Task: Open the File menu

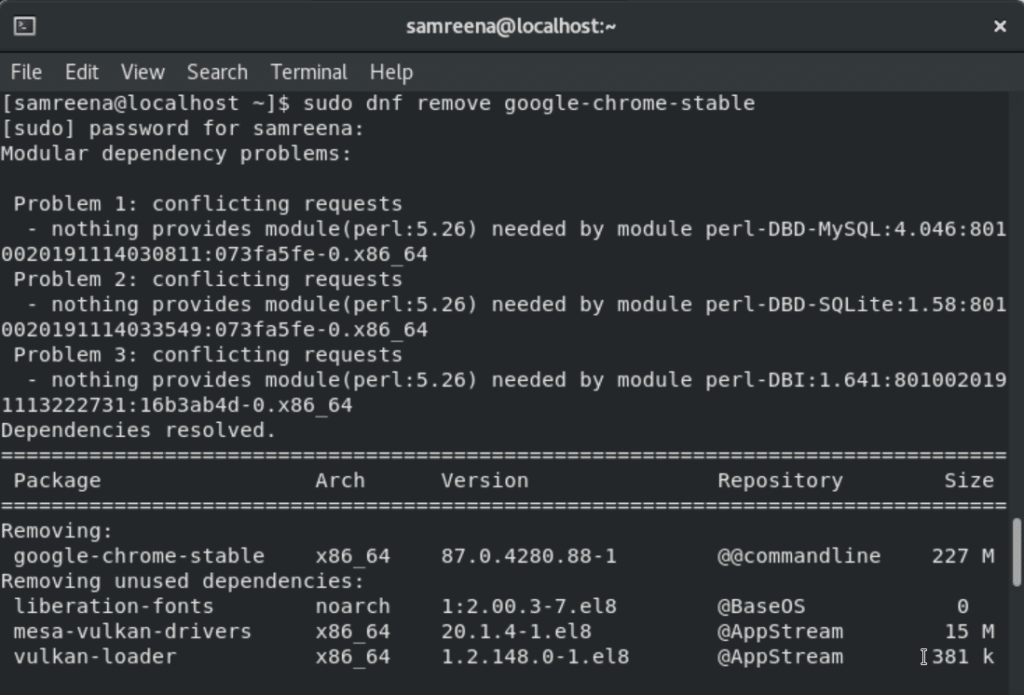Action: point(25,71)
